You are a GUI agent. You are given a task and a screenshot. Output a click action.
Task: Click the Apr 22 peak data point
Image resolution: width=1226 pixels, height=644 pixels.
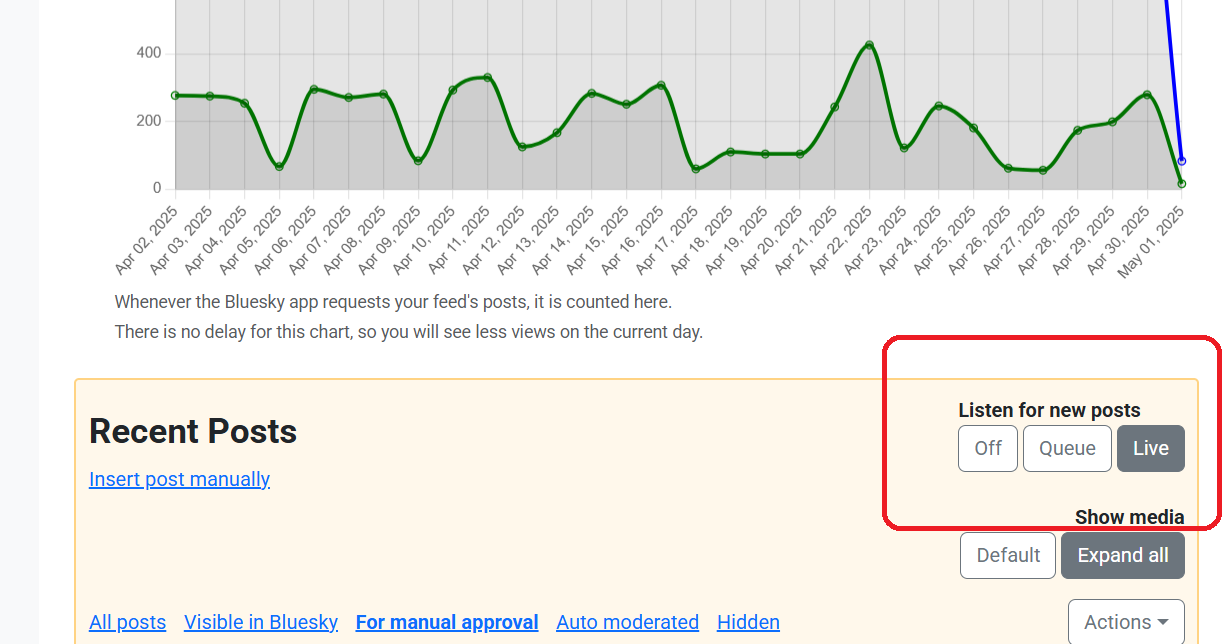click(869, 45)
